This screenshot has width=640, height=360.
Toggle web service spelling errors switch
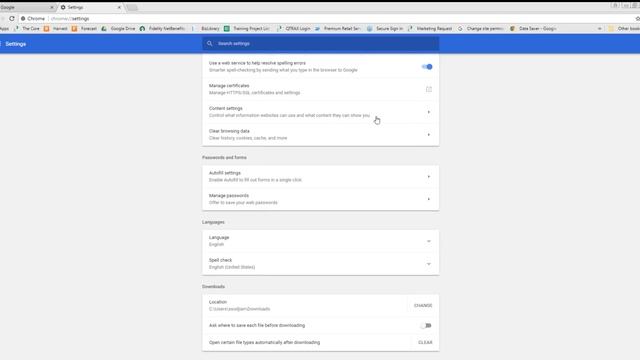[427, 67]
